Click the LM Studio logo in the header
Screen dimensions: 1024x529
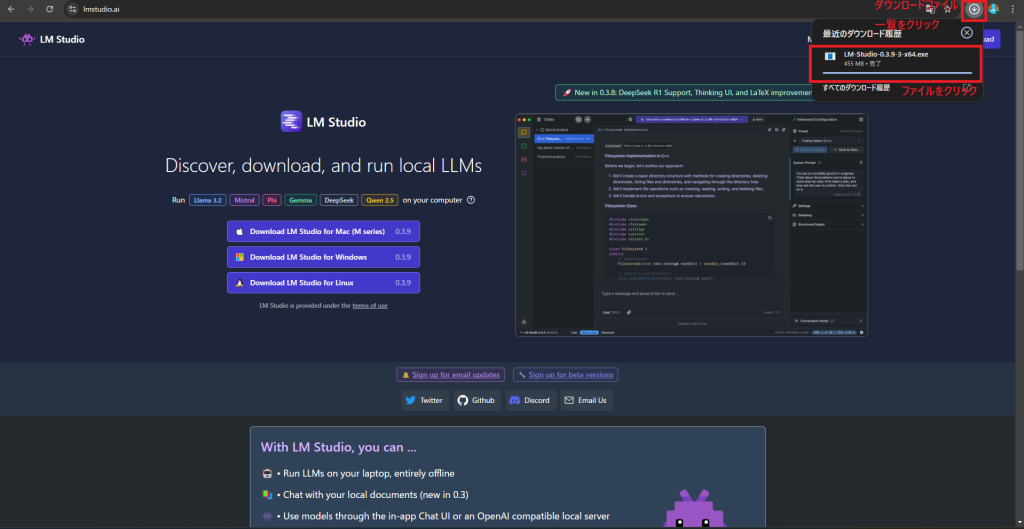52,39
